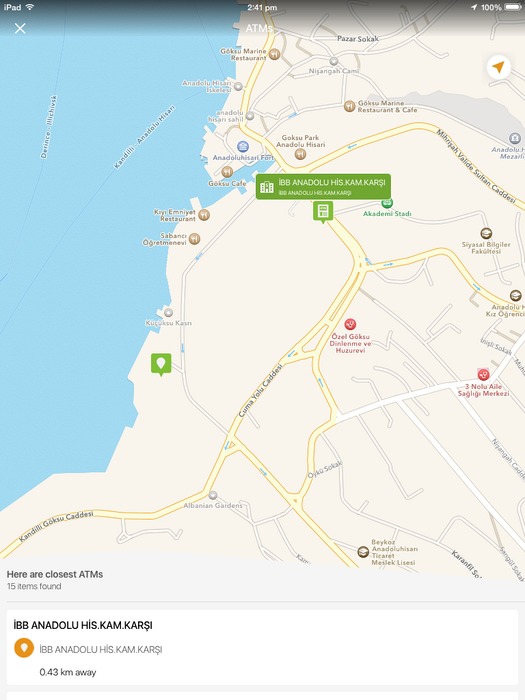This screenshot has height=700, width=525.
Task: Select the Akademi Stadı marker
Action: pos(387,204)
